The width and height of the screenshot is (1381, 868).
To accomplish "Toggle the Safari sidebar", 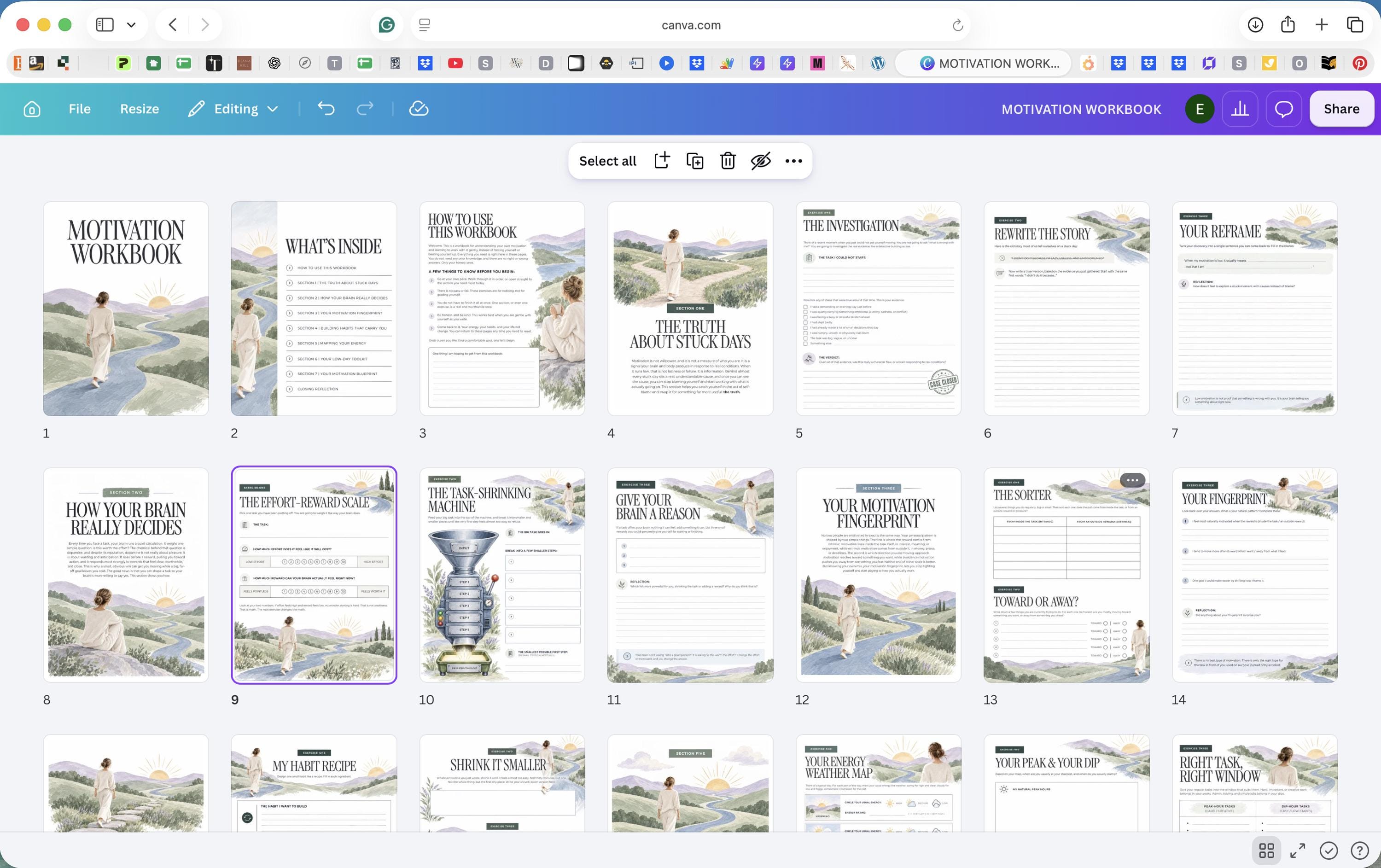I will click(x=105, y=25).
